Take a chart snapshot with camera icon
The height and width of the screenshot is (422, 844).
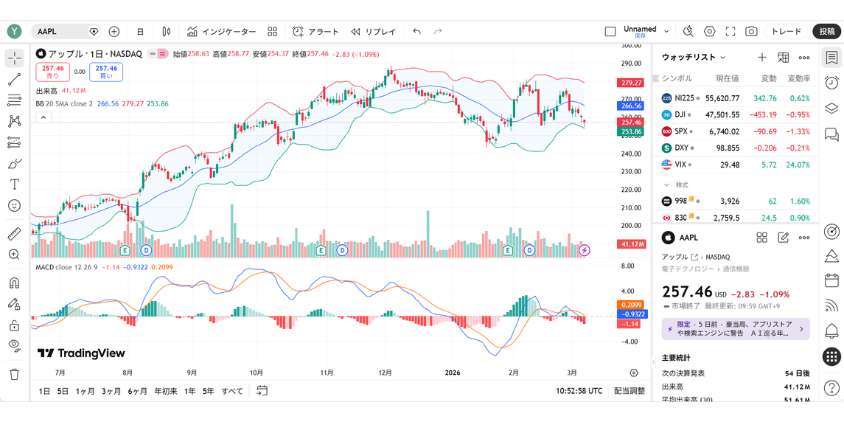(751, 31)
